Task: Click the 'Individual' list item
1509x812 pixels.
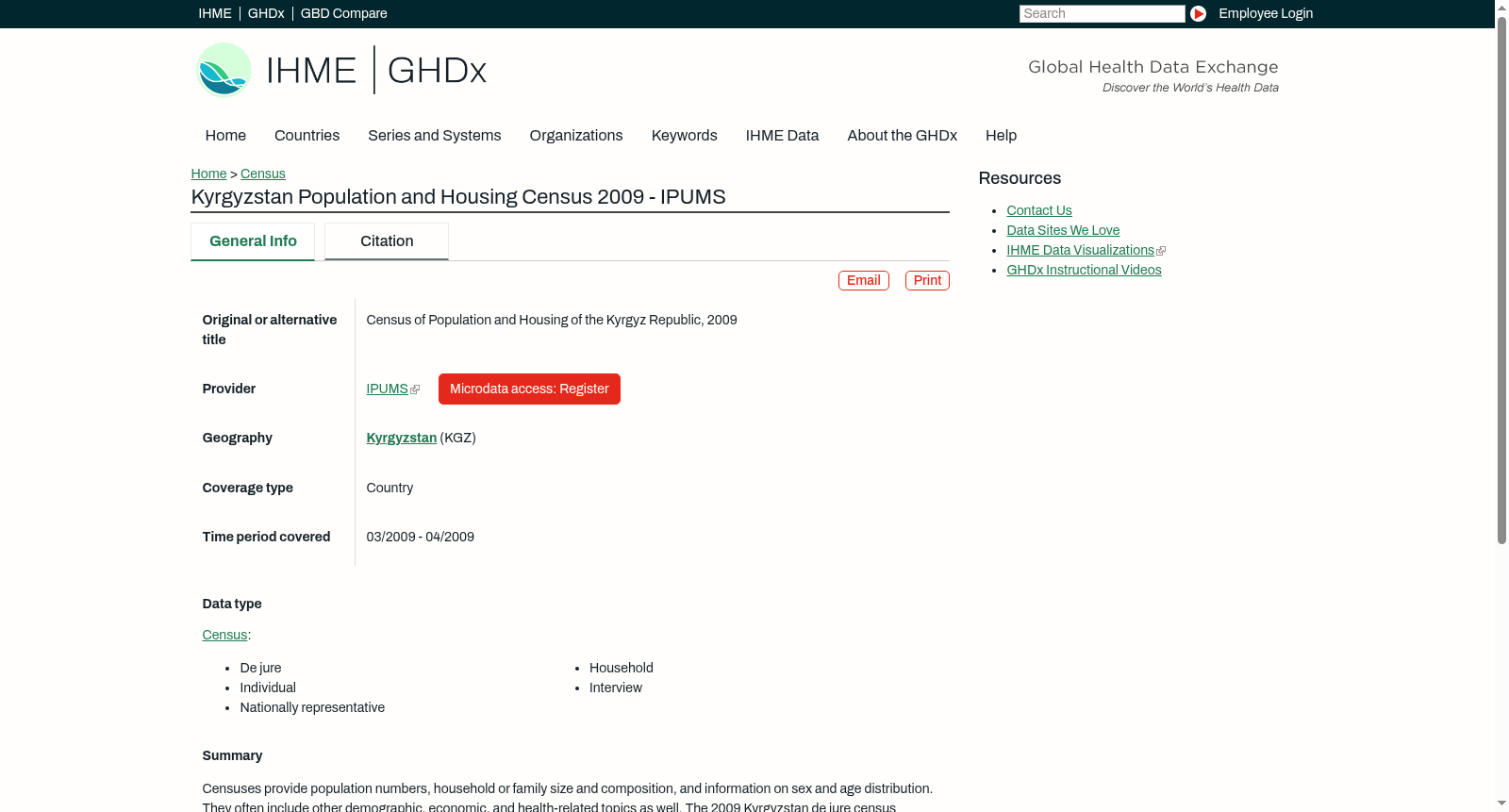Action: point(268,688)
